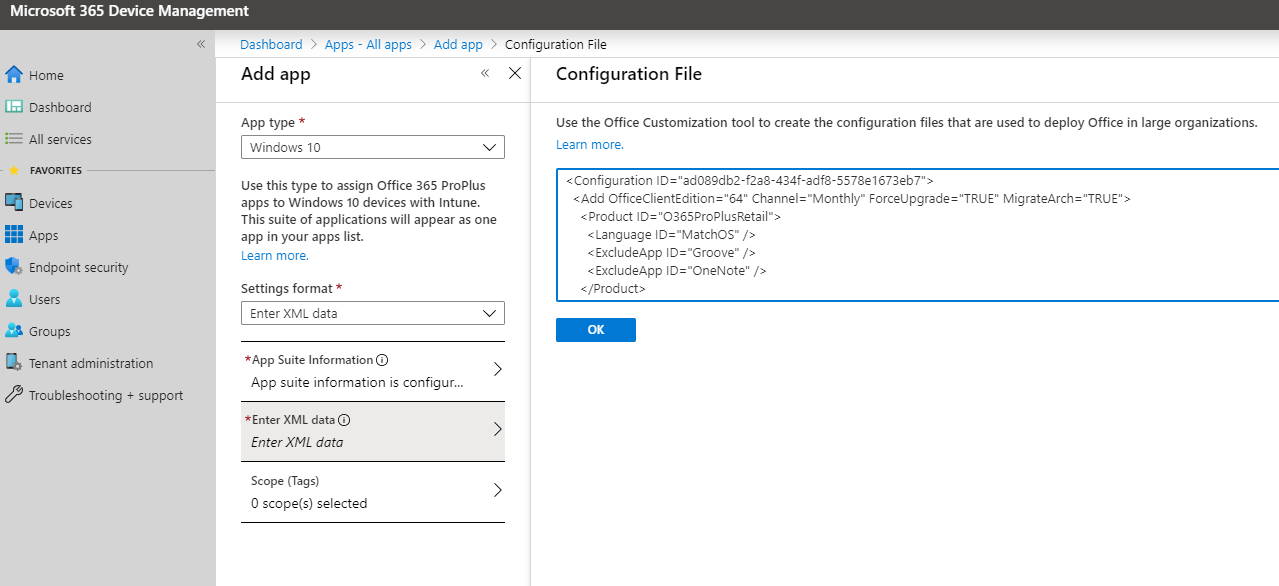The height and width of the screenshot is (586, 1279).
Task: Click Learn more link under Configuration File
Action: [x=590, y=145]
